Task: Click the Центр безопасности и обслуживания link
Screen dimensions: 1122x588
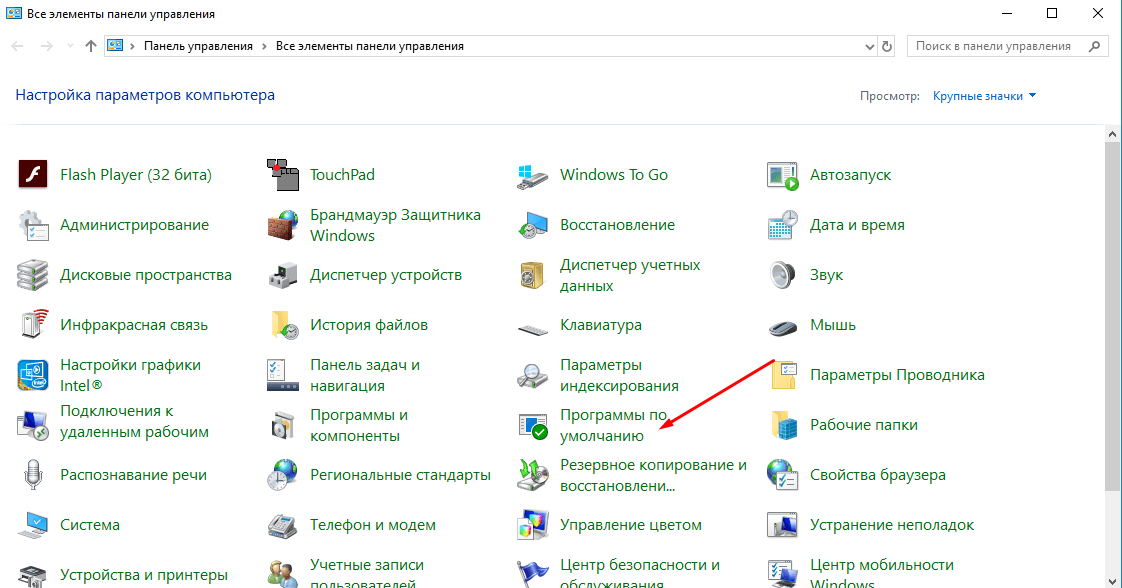Action: (x=640, y=574)
